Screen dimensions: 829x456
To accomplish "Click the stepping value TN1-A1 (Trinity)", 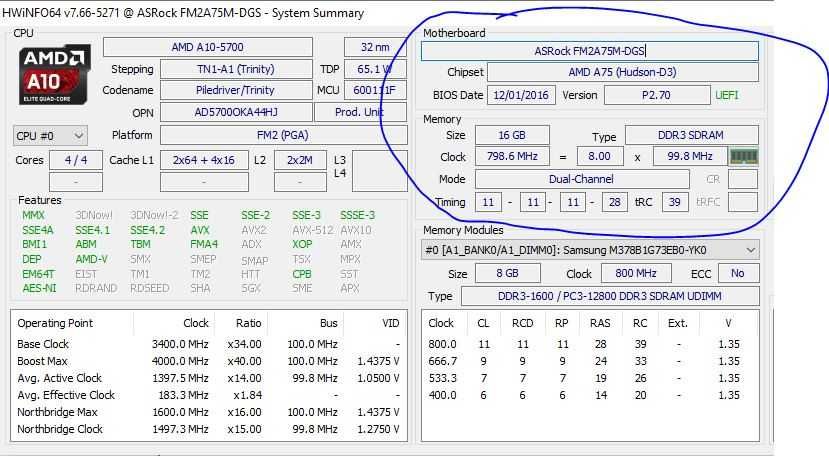I will [236, 69].
